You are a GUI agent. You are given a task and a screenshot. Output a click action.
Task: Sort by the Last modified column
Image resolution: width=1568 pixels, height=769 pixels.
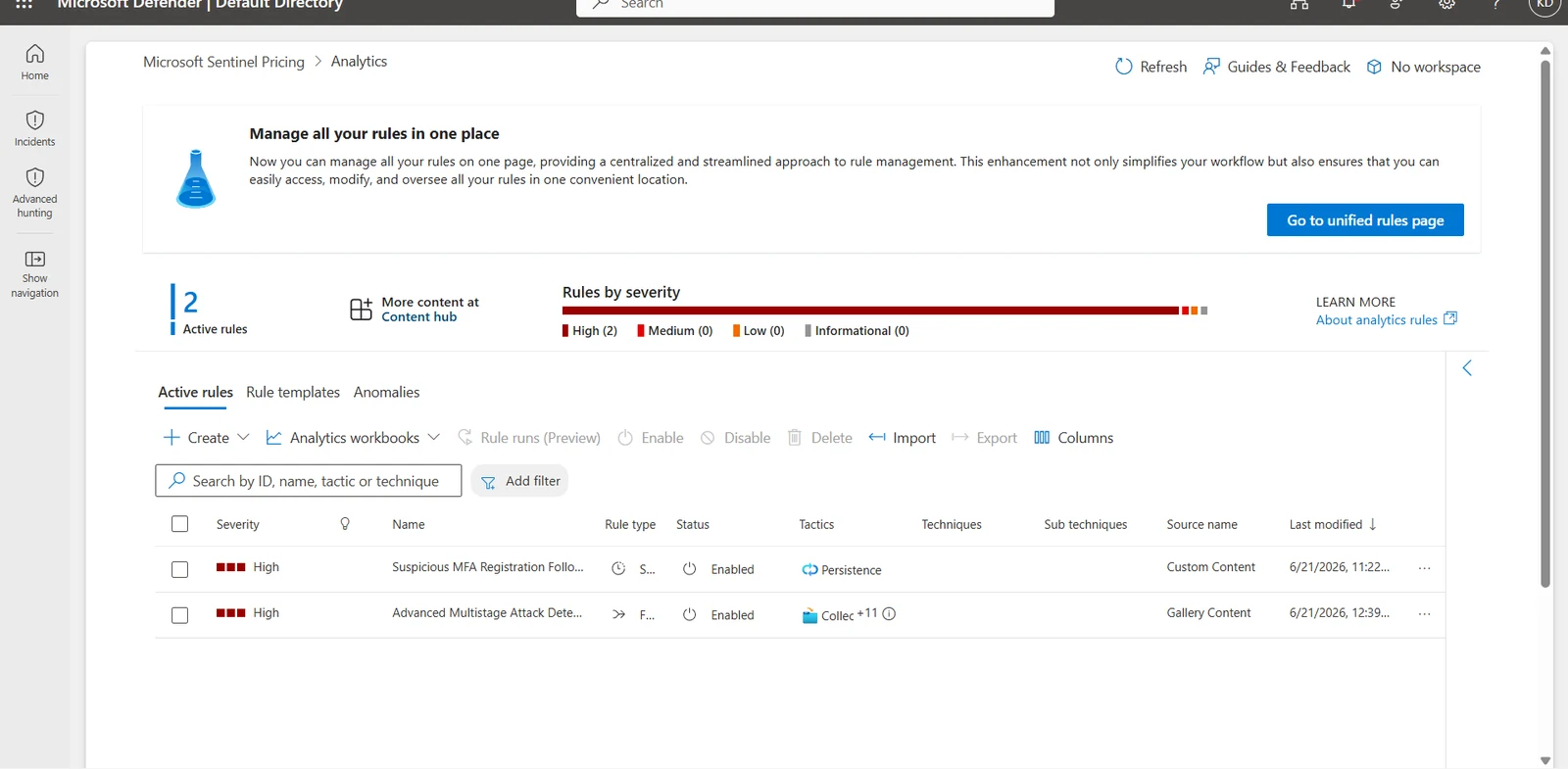[x=1333, y=524]
